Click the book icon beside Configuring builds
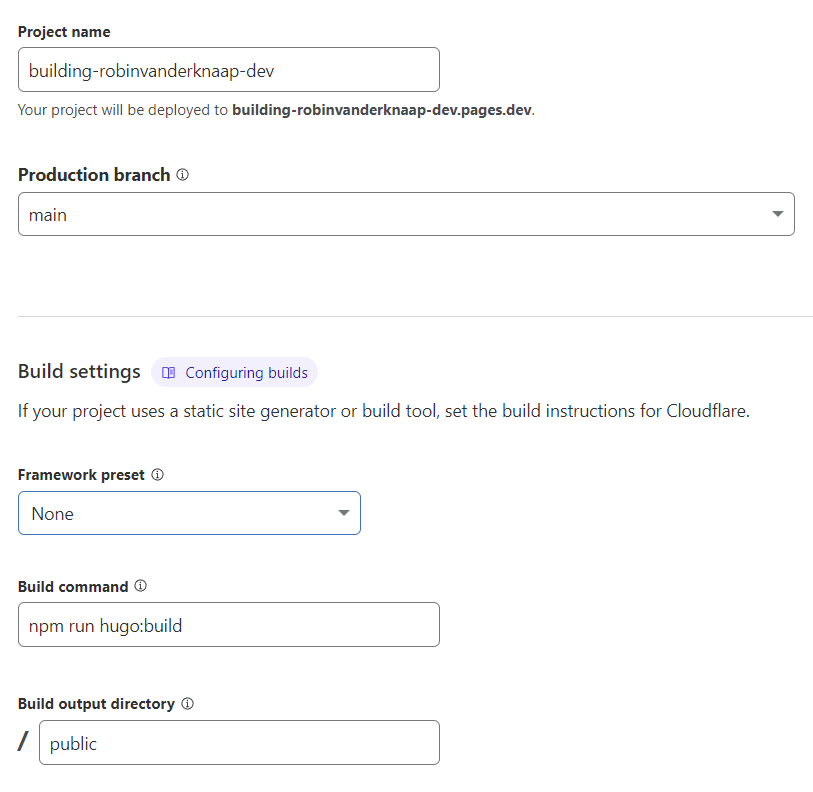This screenshot has width=813, height=792. pyautogui.click(x=169, y=373)
